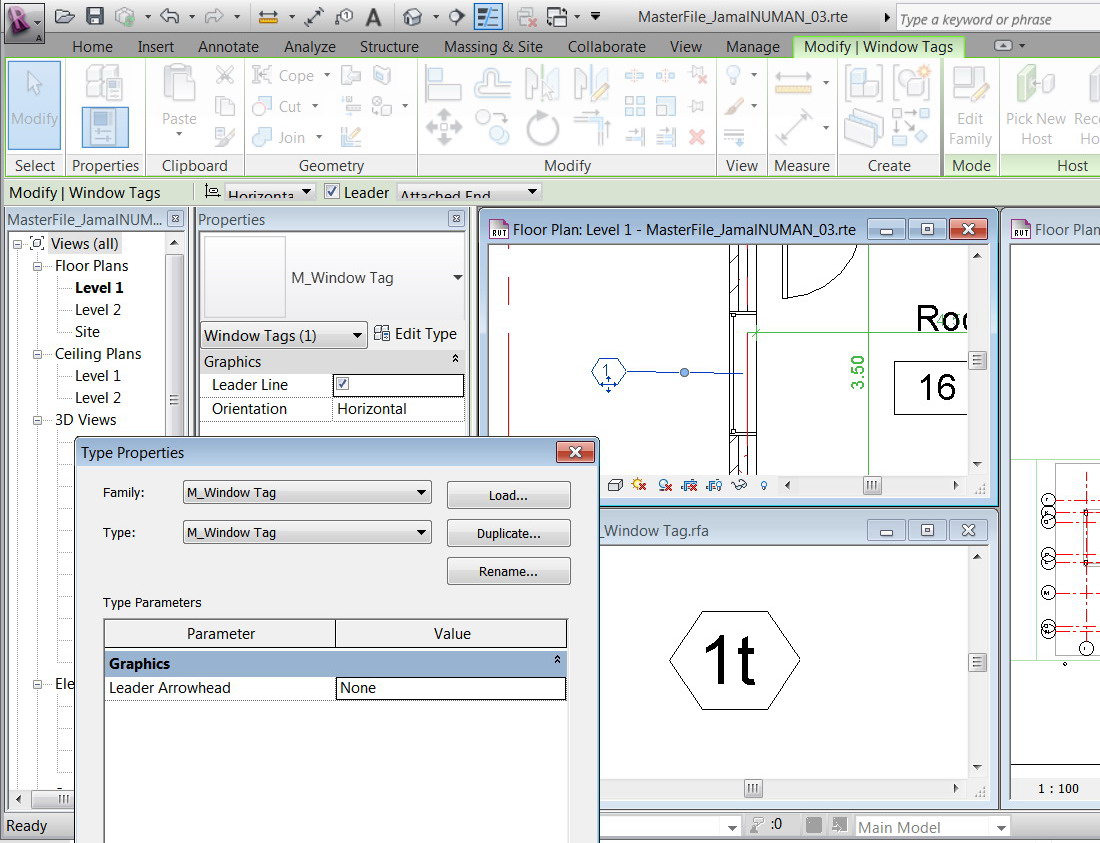1100x843 pixels.
Task: Open the Collaborate ribbon tab
Action: (606, 47)
